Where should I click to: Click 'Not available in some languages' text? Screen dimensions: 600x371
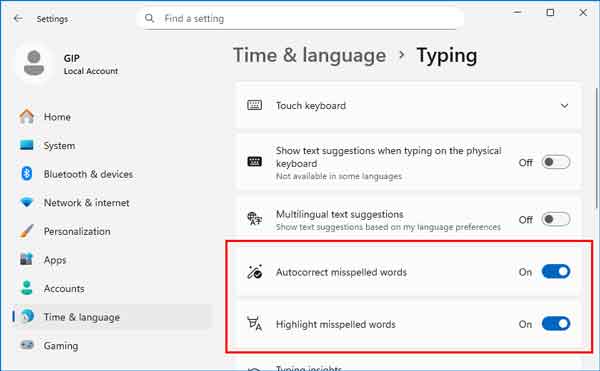339,176
